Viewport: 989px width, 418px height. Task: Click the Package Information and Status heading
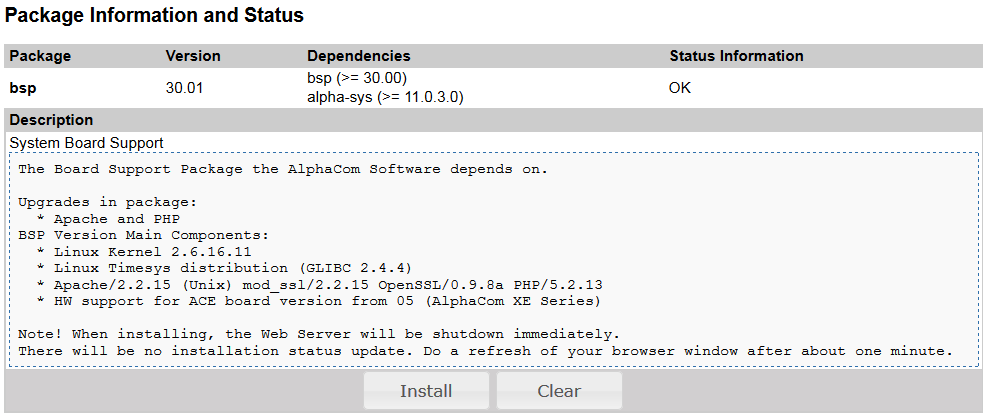tap(154, 16)
